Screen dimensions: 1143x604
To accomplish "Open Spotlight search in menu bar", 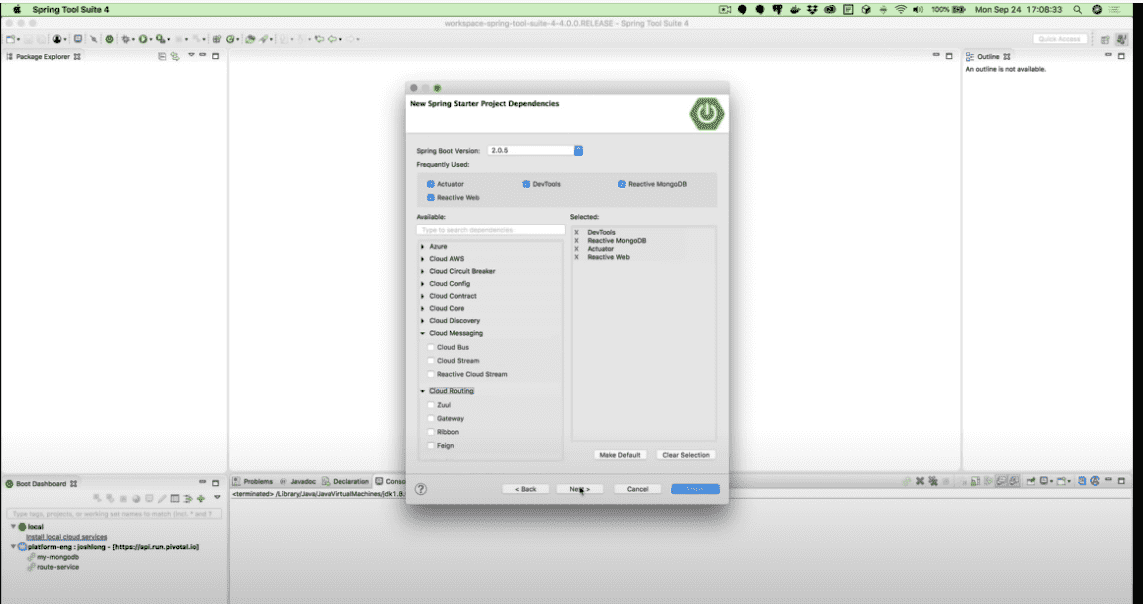I will 1077,9.
